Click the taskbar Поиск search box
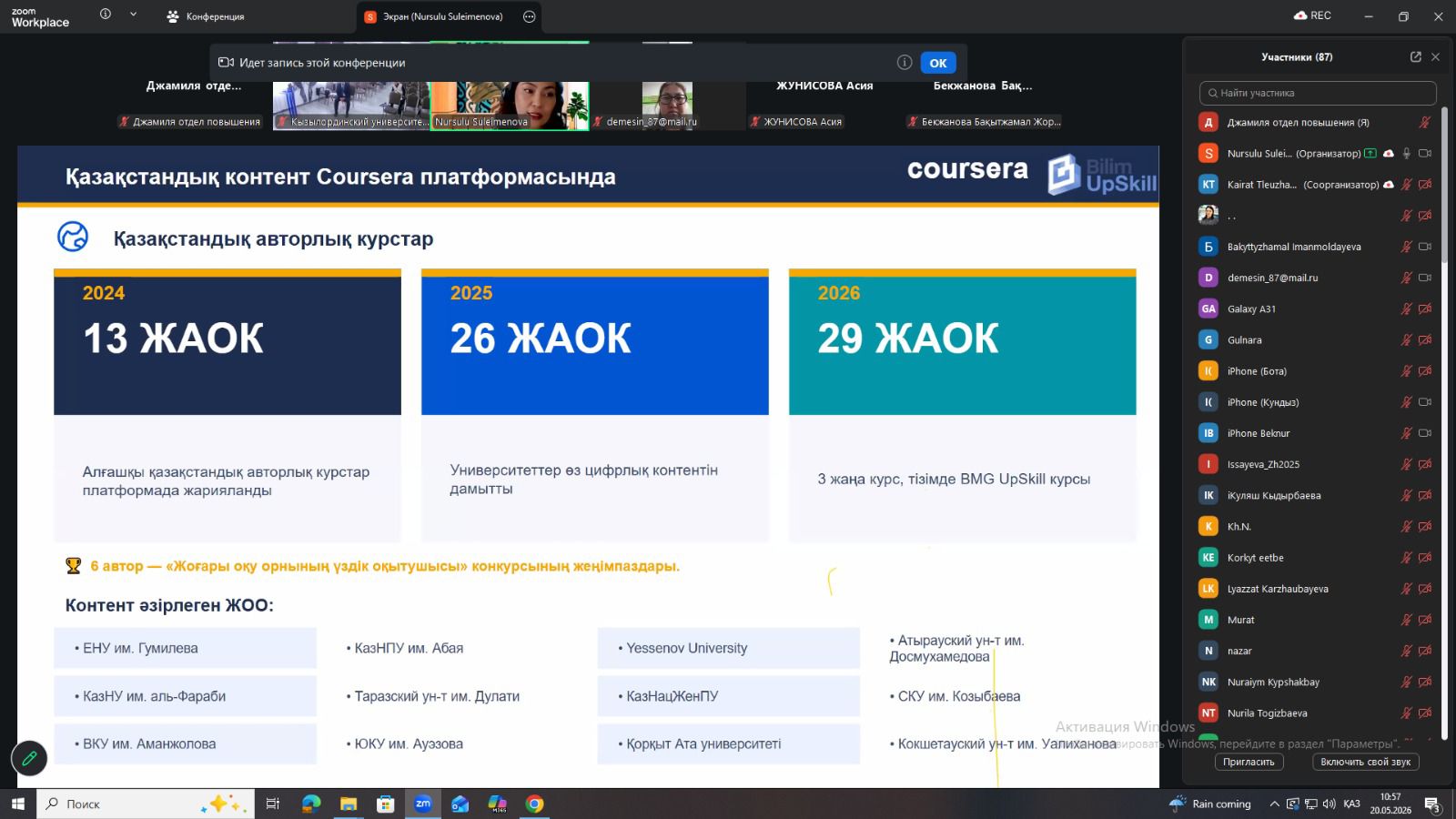 [x=146, y=804]
